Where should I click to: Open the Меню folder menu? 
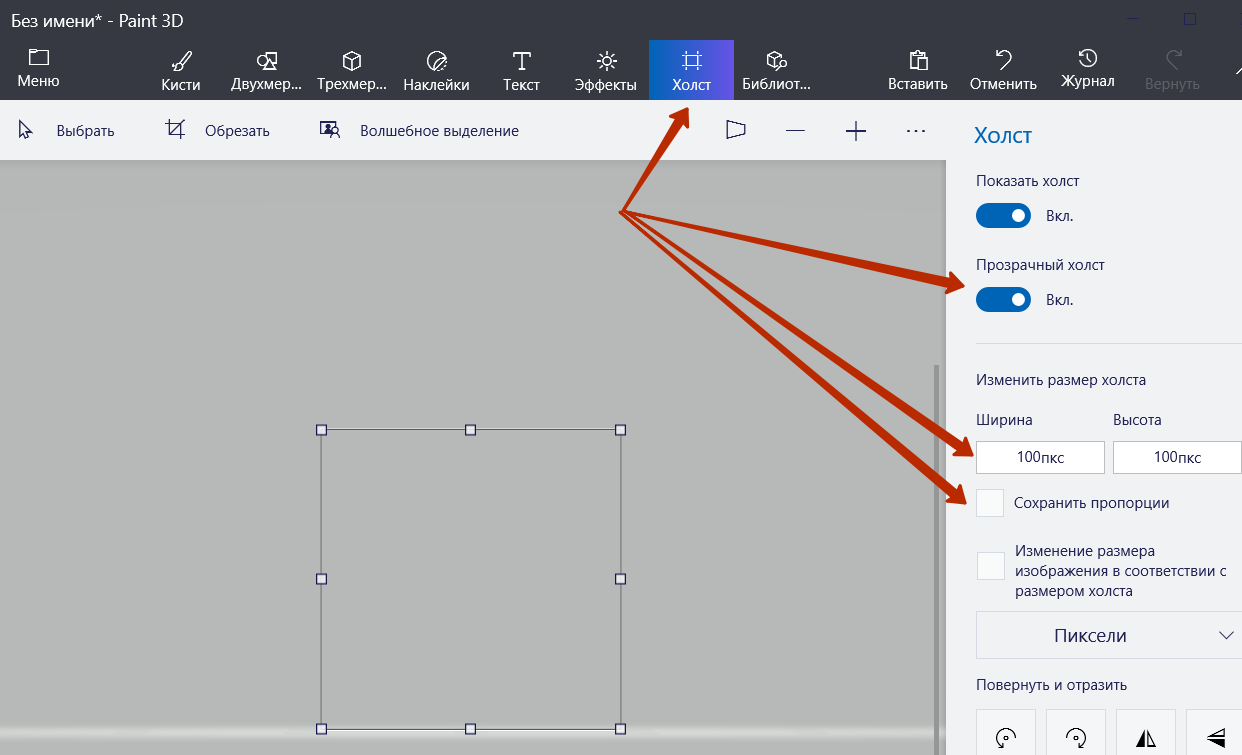[x=38, y=68]
